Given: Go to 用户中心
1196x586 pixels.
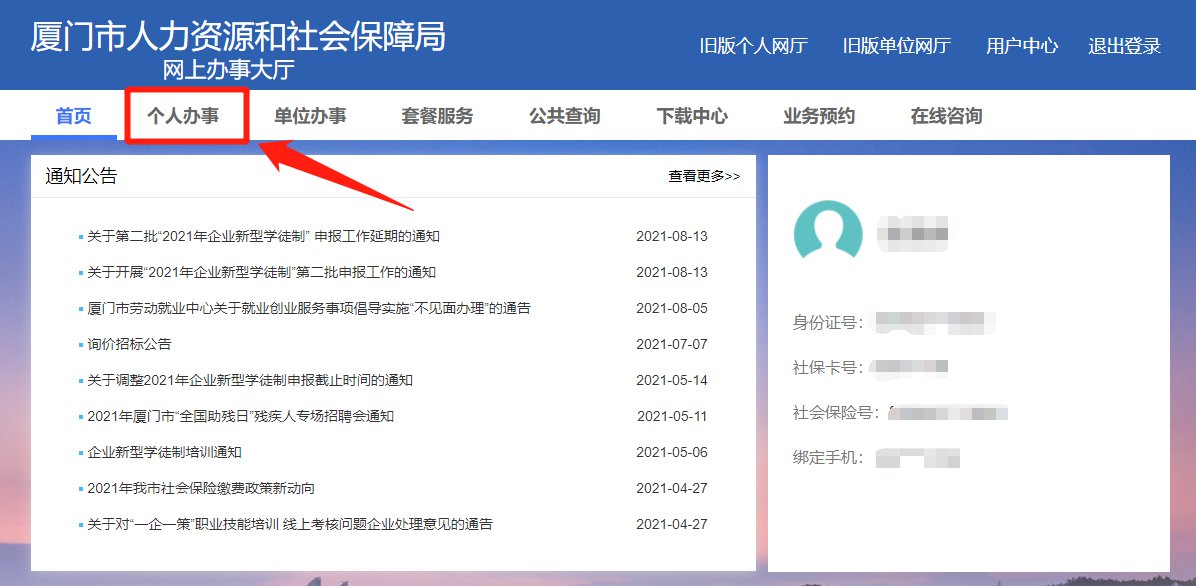Looking at the screenshot, I should [x=1022, y=46].
